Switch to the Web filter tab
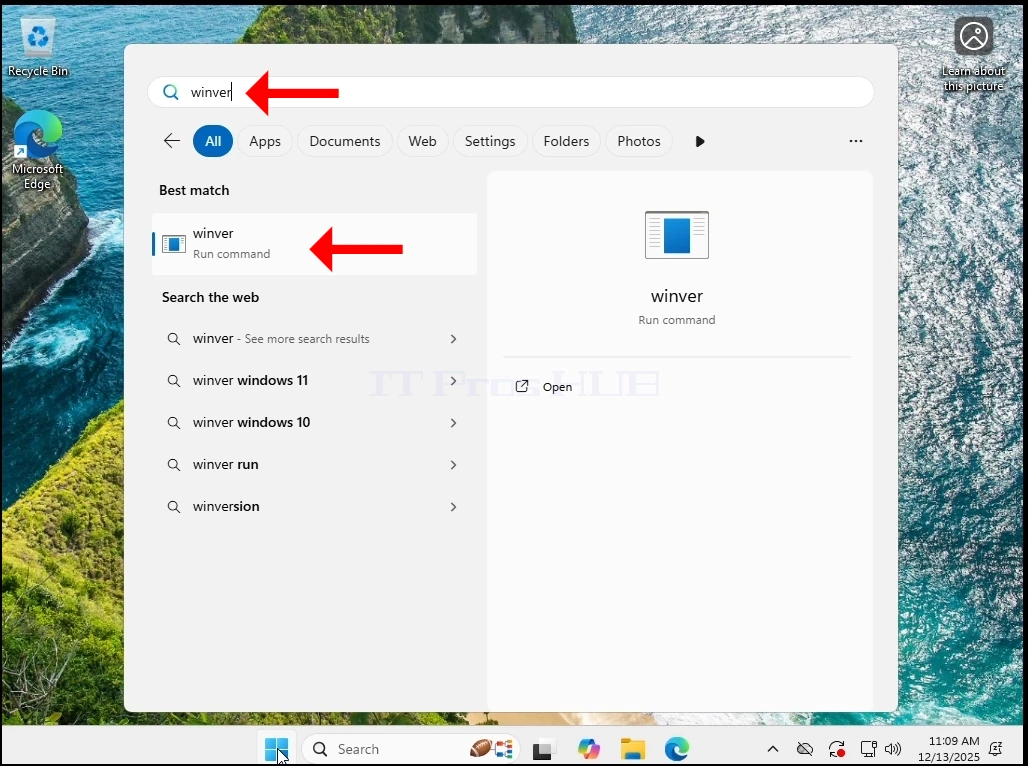Viewport: 1028px width, 766px height. pyautogui.click(x=422, y=141)
